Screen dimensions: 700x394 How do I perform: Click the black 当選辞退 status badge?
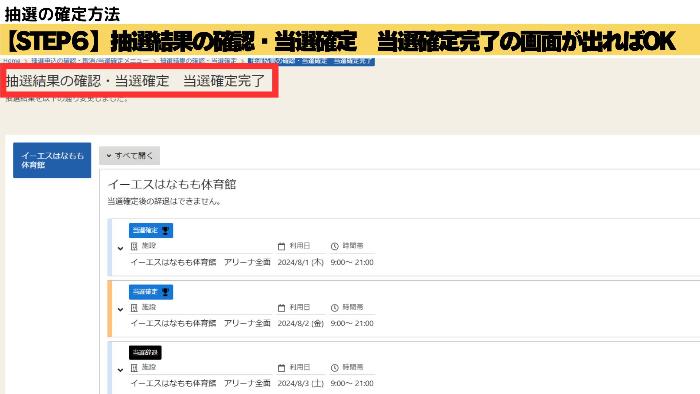coord(145,353)
